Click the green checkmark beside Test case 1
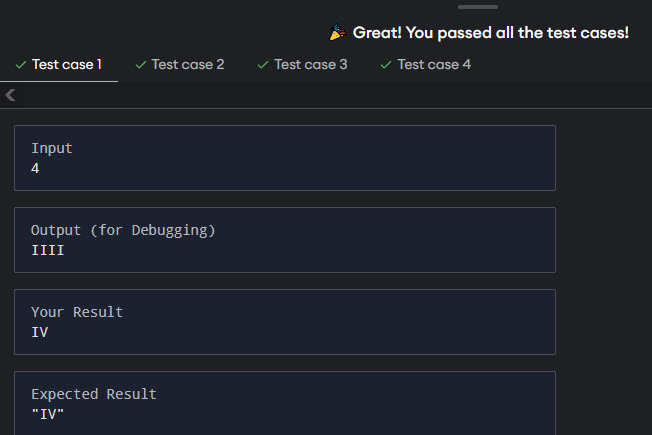The image size is (652, 435). tap(21, 65)
